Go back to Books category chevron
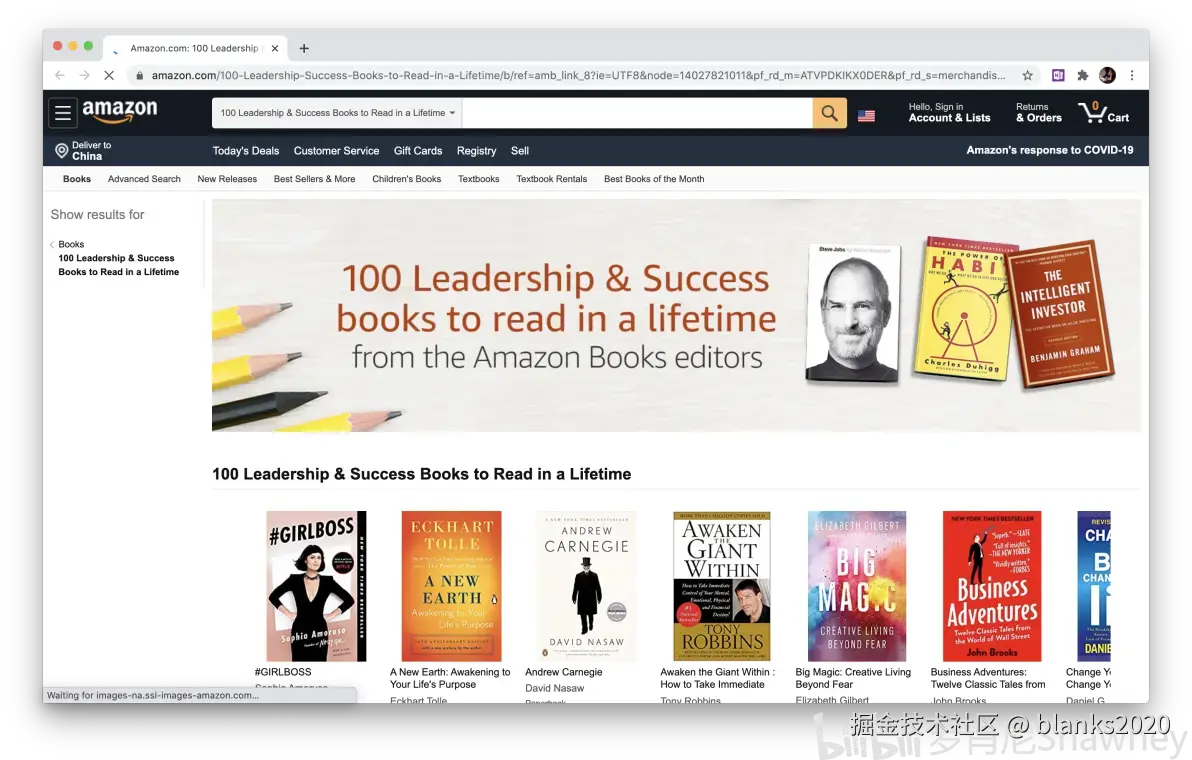 tap(52, 244)
